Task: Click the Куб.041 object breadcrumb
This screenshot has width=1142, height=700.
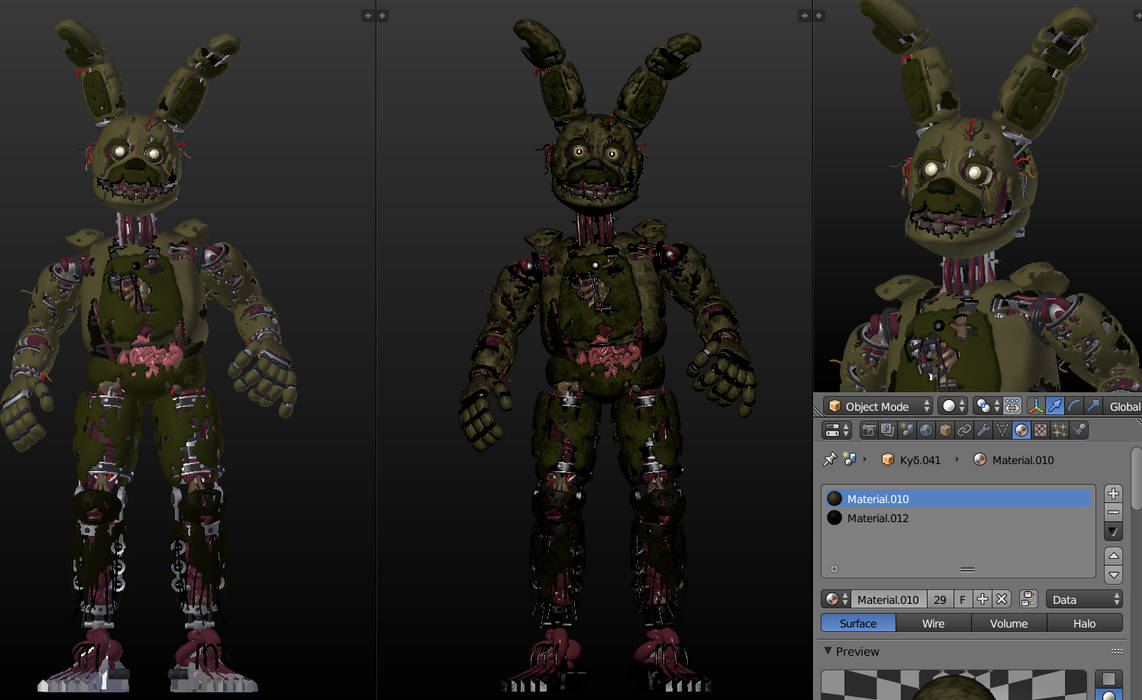Action: (911, 460)
